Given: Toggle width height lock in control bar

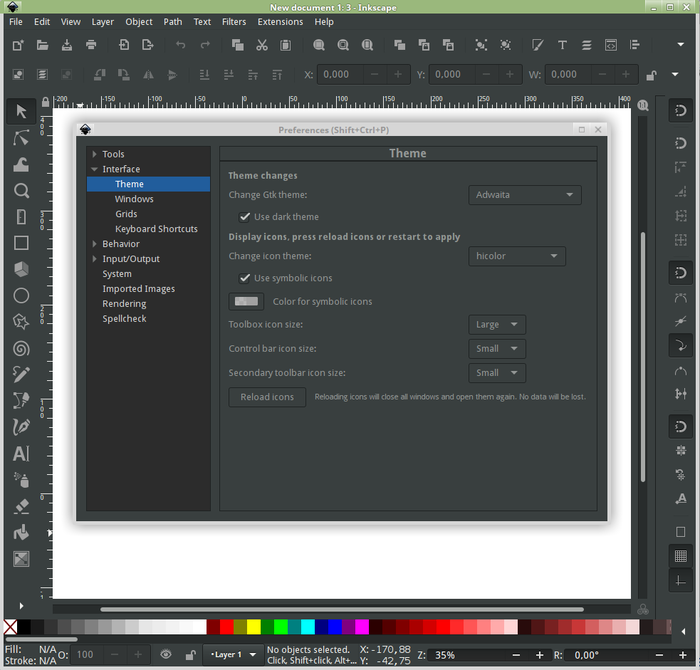Looking at the screenshot, I should click(651, 75).
